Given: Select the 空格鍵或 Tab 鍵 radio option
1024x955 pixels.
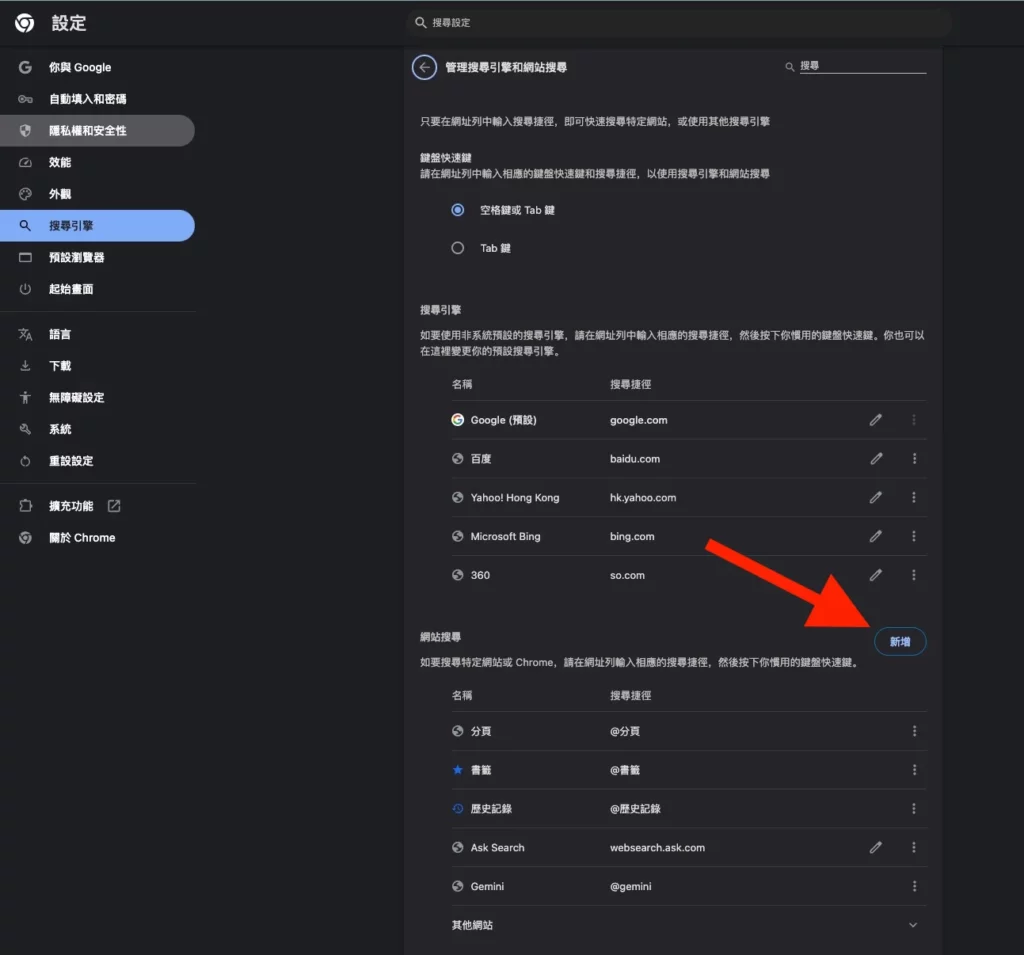Looking at the screenshot, I should click(458, 210).
